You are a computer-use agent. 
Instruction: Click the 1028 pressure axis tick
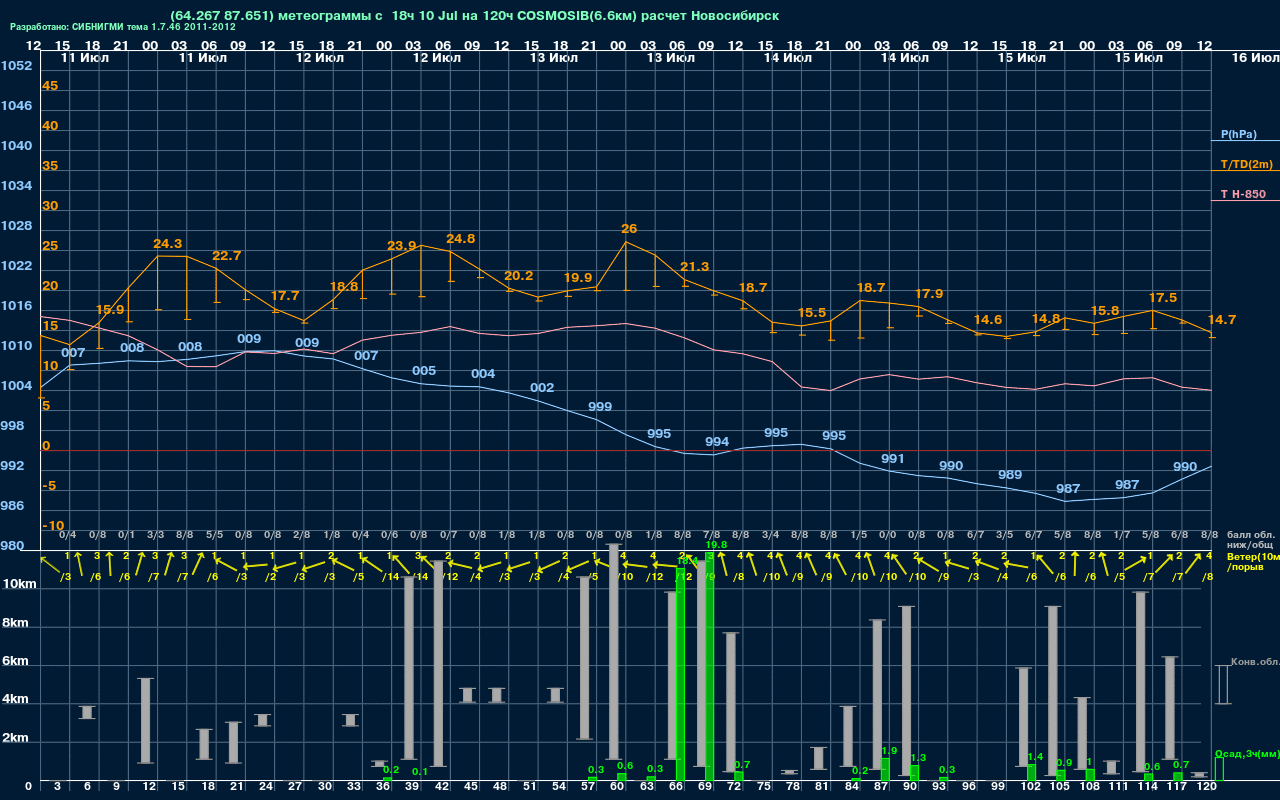pyautogui.click(x=16, y=226)
